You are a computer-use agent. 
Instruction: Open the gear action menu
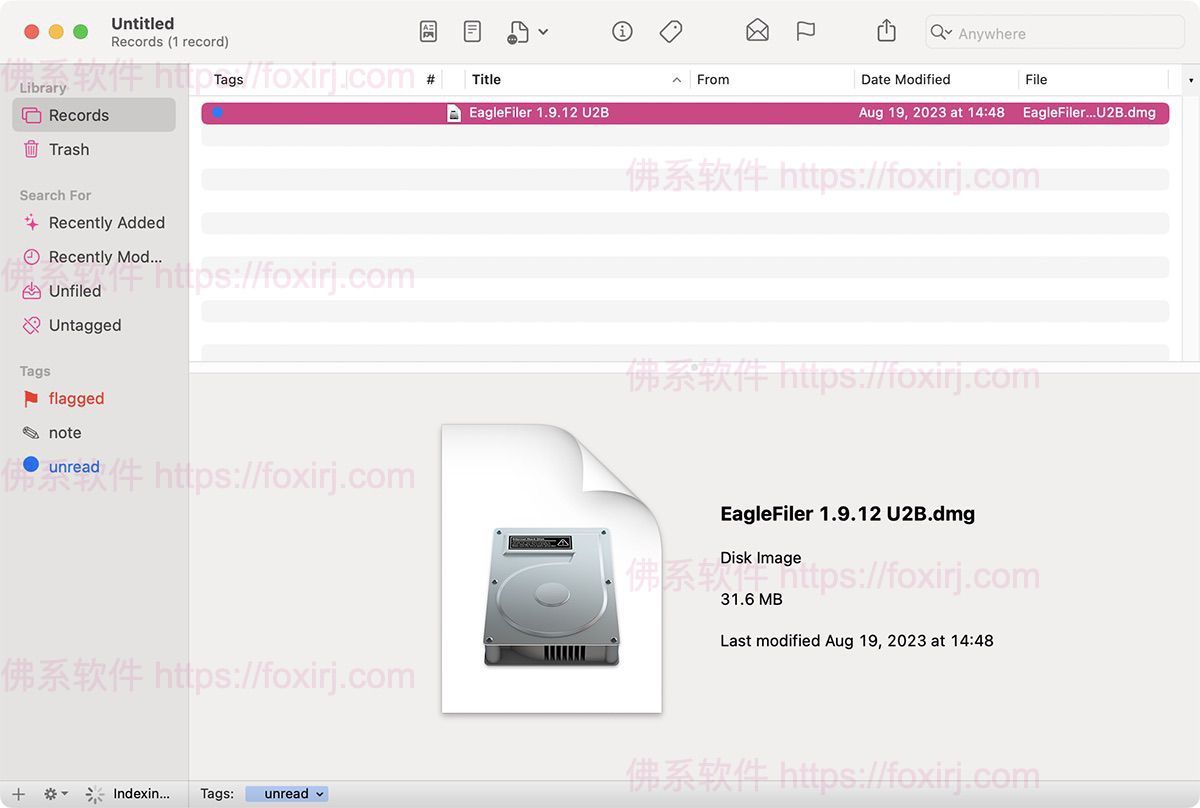pos(55,793)
